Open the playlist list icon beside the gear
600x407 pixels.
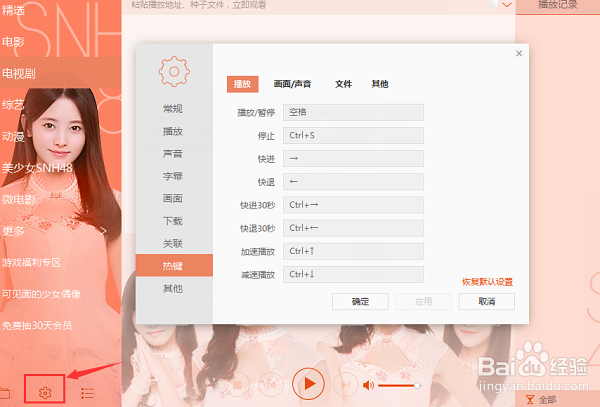88,393
